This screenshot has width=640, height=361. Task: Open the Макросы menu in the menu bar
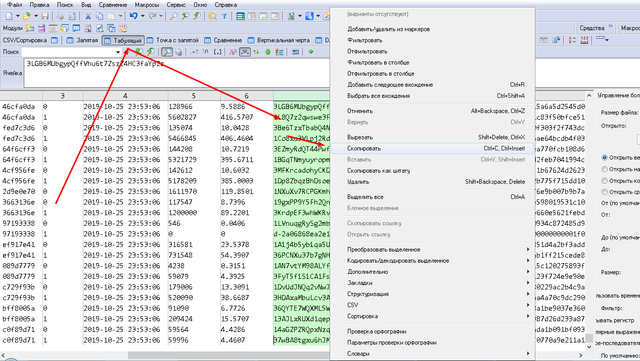146,5
